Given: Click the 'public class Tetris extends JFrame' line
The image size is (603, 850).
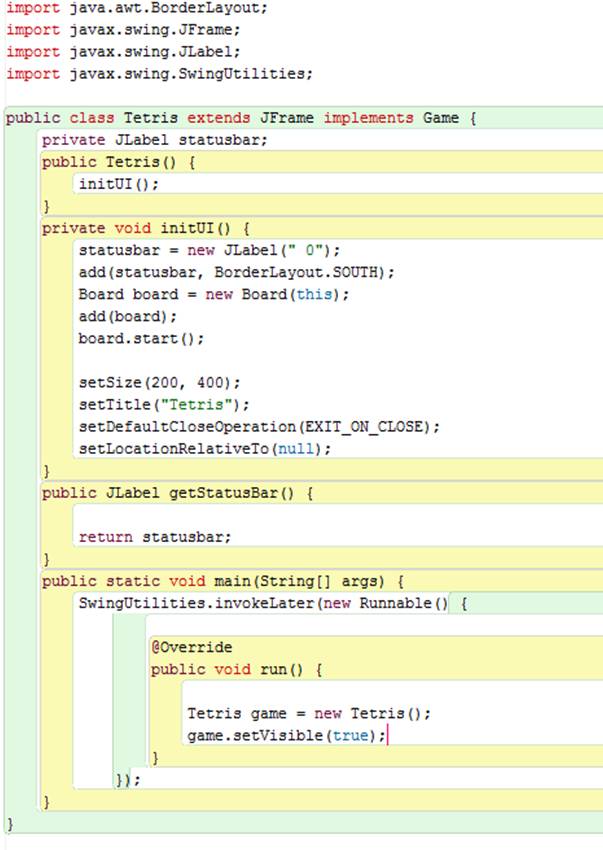Looking at the screenshot, I should pos(241,118).
